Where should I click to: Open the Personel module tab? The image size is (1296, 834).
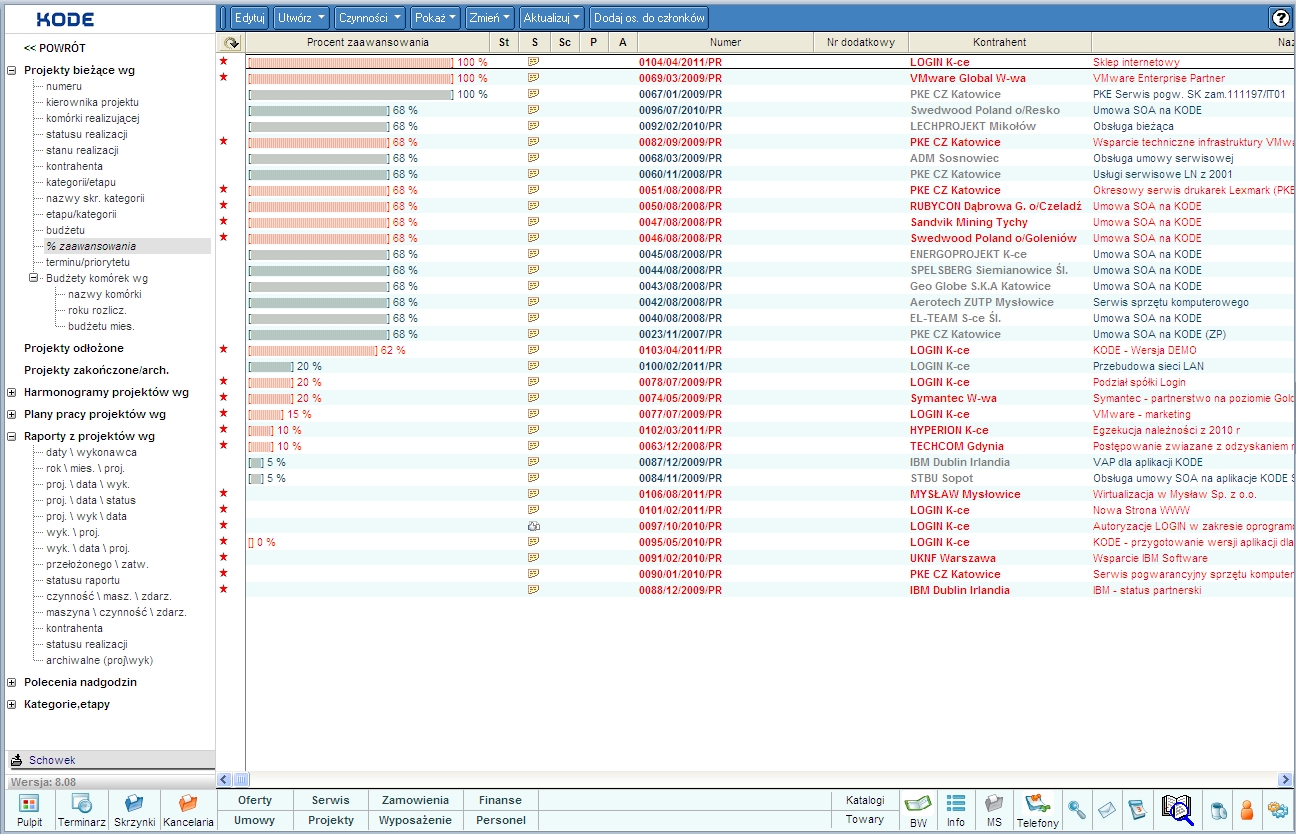point(500,820)
